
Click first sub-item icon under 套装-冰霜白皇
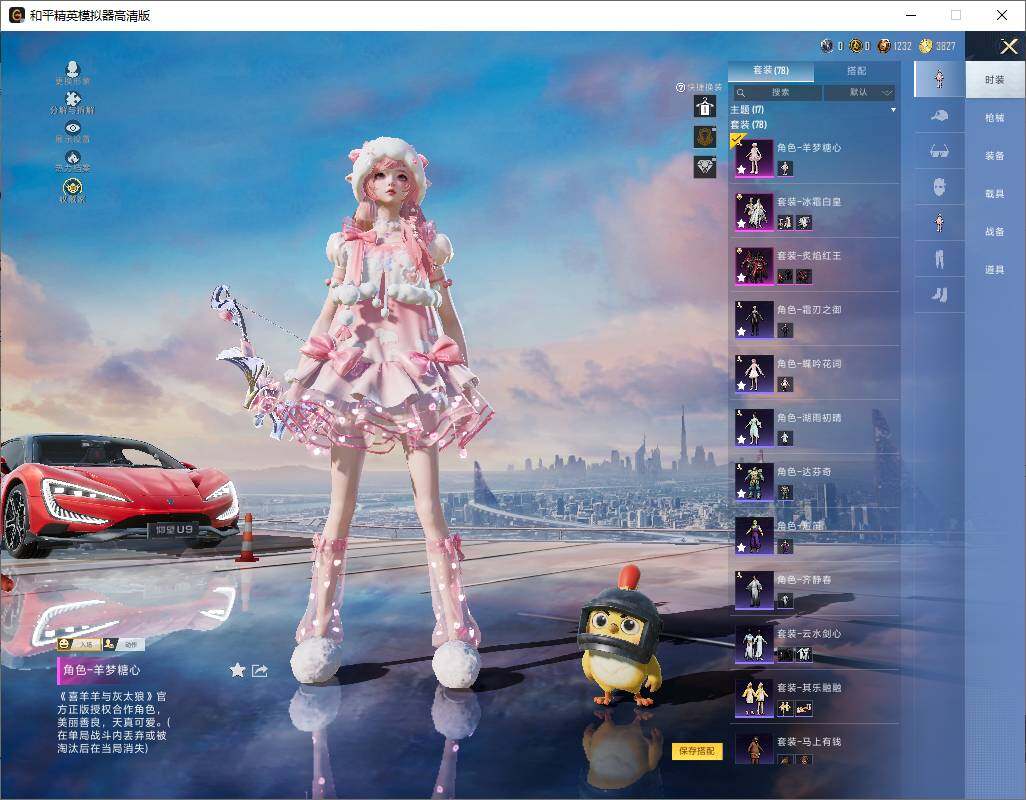[785, 223]
